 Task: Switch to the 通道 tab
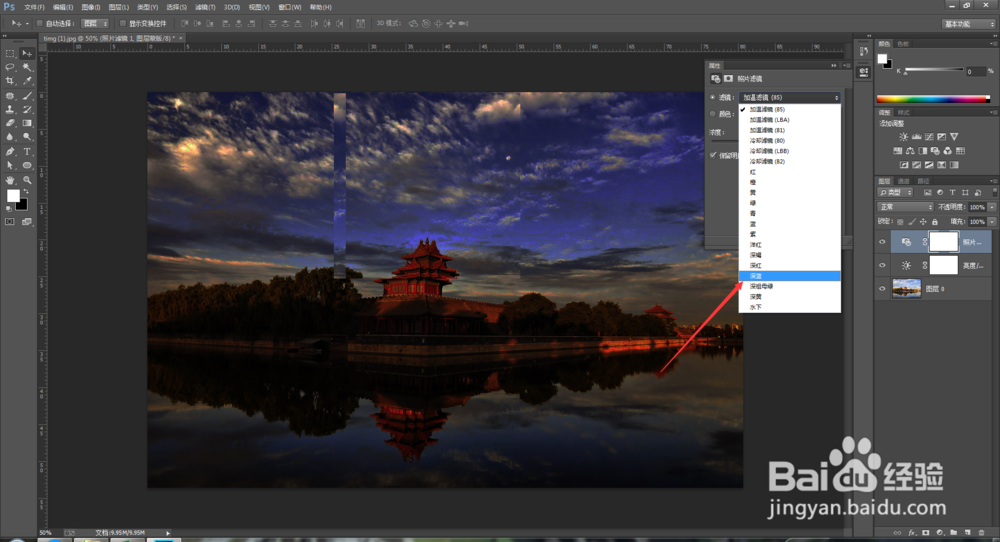(904, 181)
